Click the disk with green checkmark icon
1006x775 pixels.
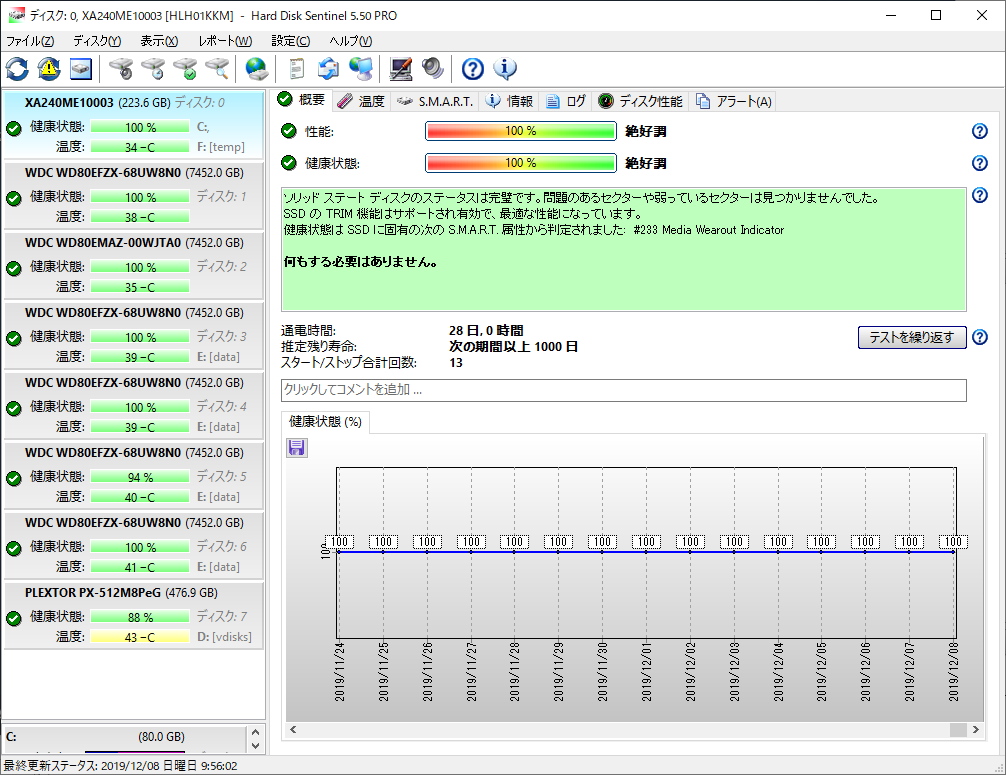click(x=185, y=69)
